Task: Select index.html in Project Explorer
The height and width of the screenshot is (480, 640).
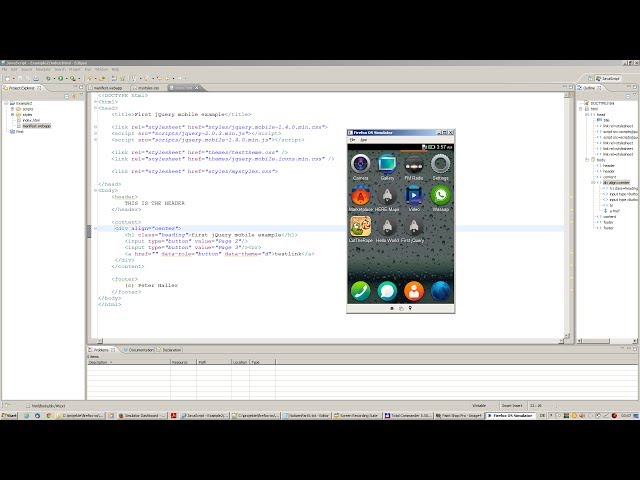Action: click(x=31, y=120)
